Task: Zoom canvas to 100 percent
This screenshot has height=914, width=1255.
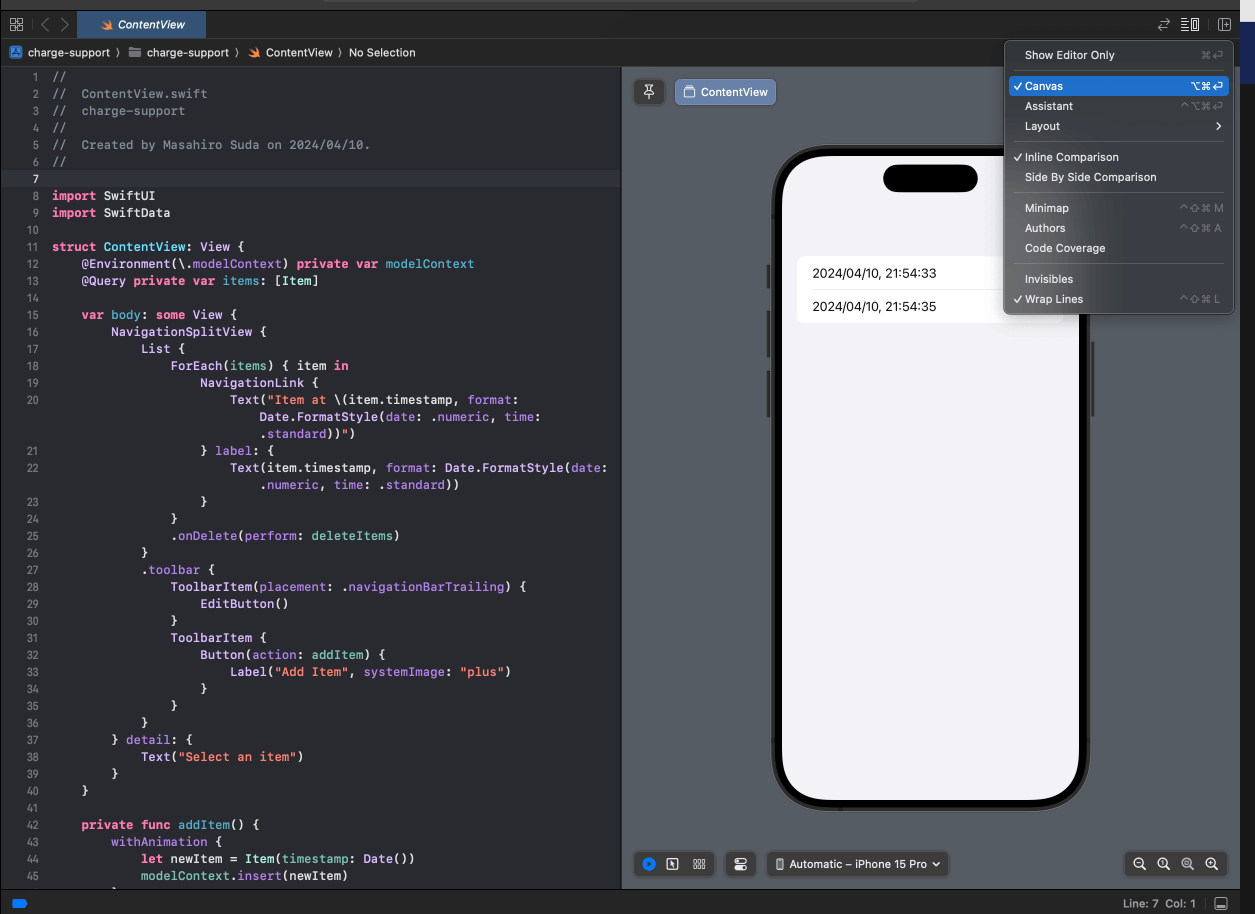Action: click(1163, 864)
